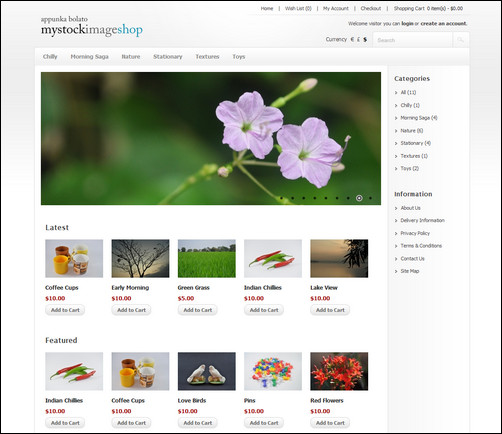
Task: Click the purple flower banner image
Action: pos(211,138)
